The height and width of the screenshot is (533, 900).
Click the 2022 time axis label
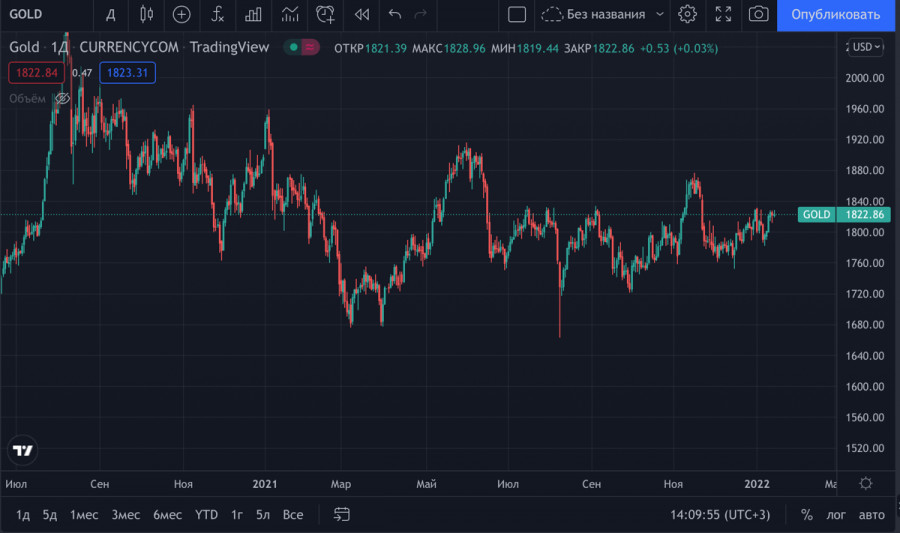[757, 484]
